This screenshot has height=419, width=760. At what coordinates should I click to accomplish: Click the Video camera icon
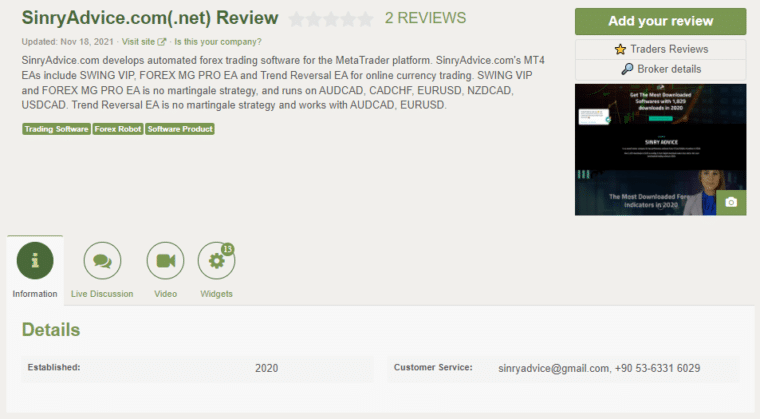pos(165,262)
